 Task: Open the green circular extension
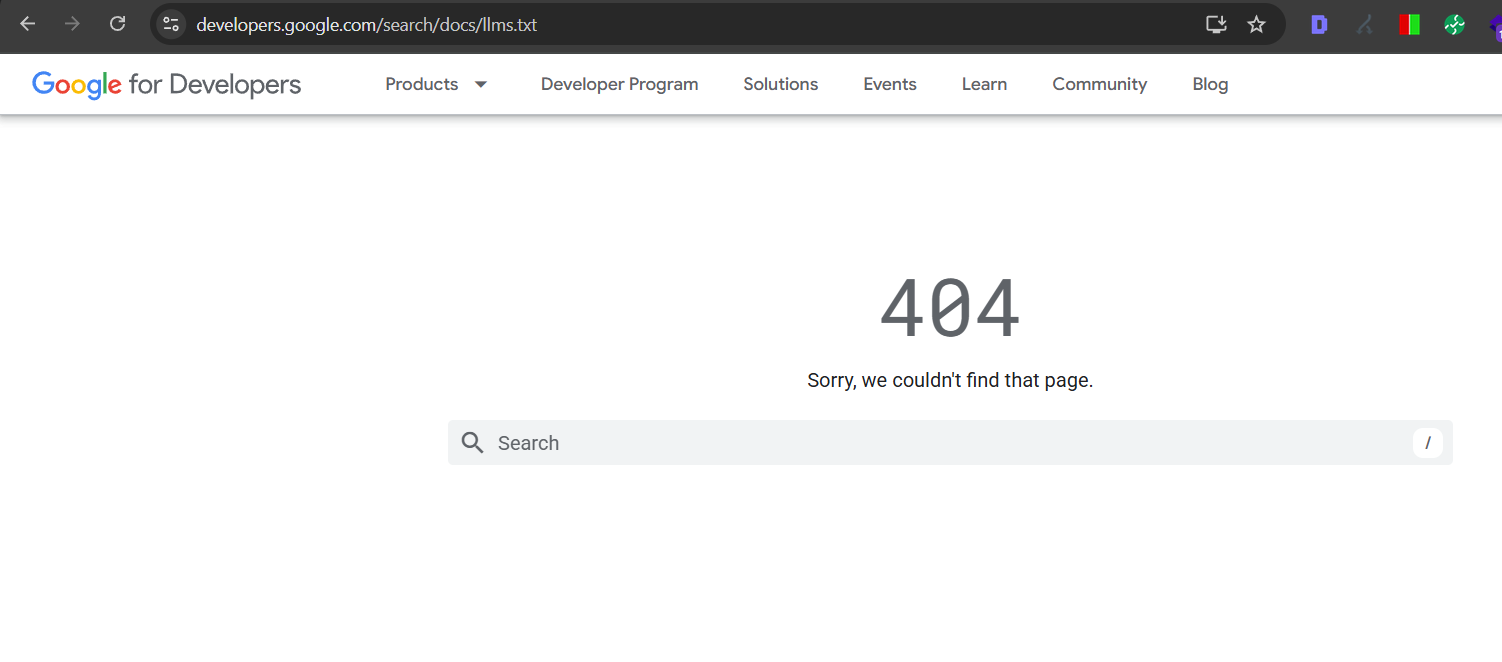click(1454, 24)
